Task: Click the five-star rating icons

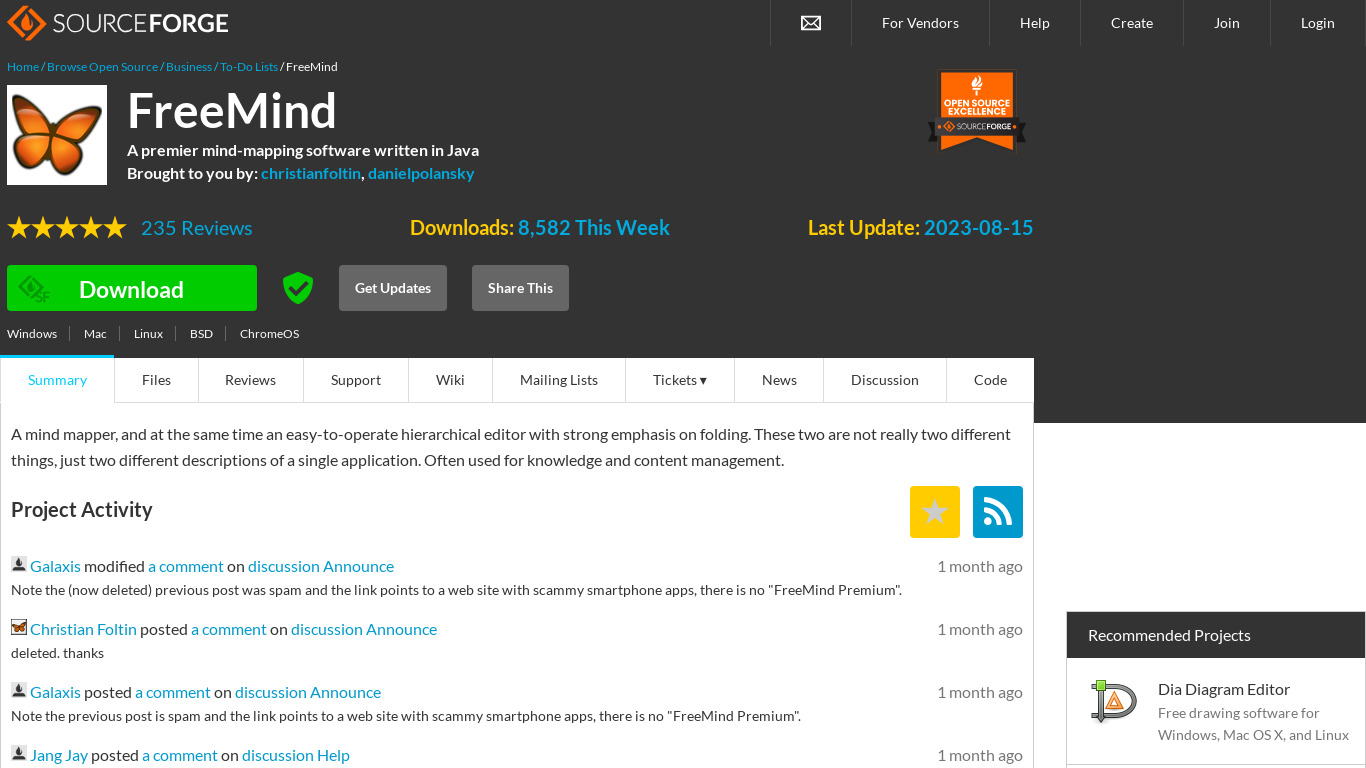Action: [67, 228]
